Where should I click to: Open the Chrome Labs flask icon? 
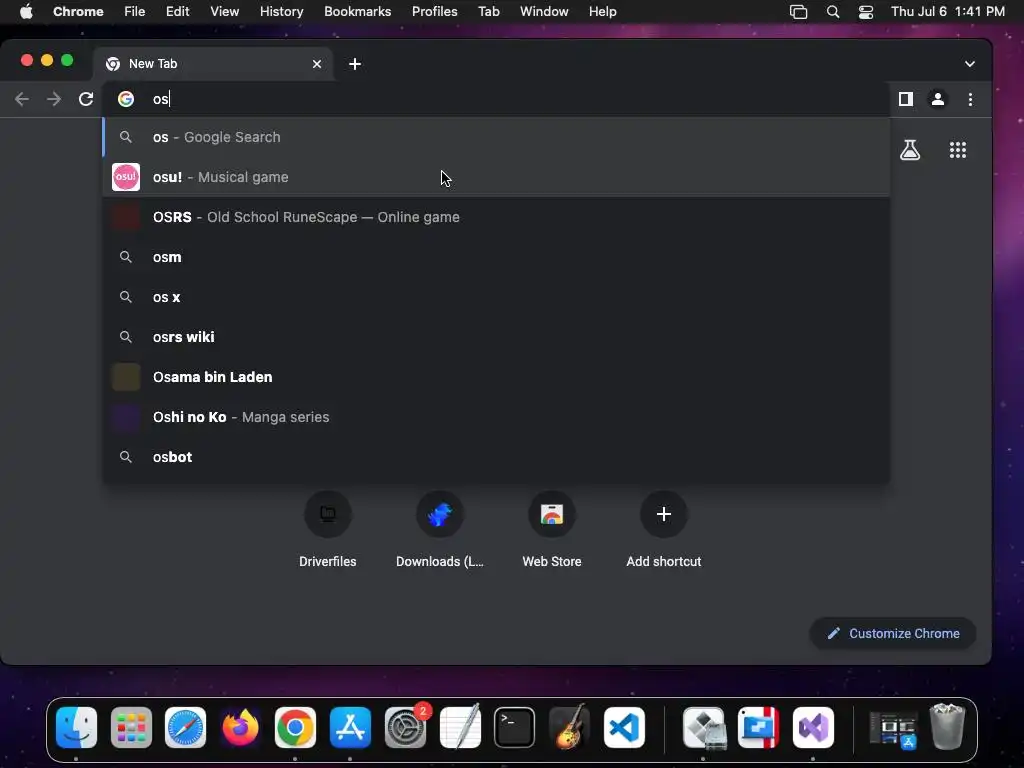pyautogui.click(x=910, y=150)
